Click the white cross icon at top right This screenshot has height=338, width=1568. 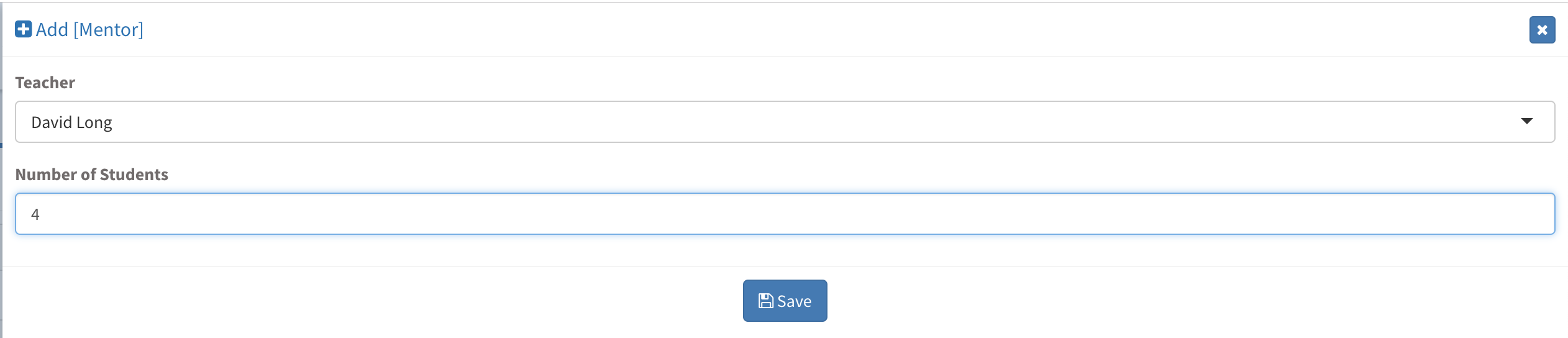(1542, 30)
